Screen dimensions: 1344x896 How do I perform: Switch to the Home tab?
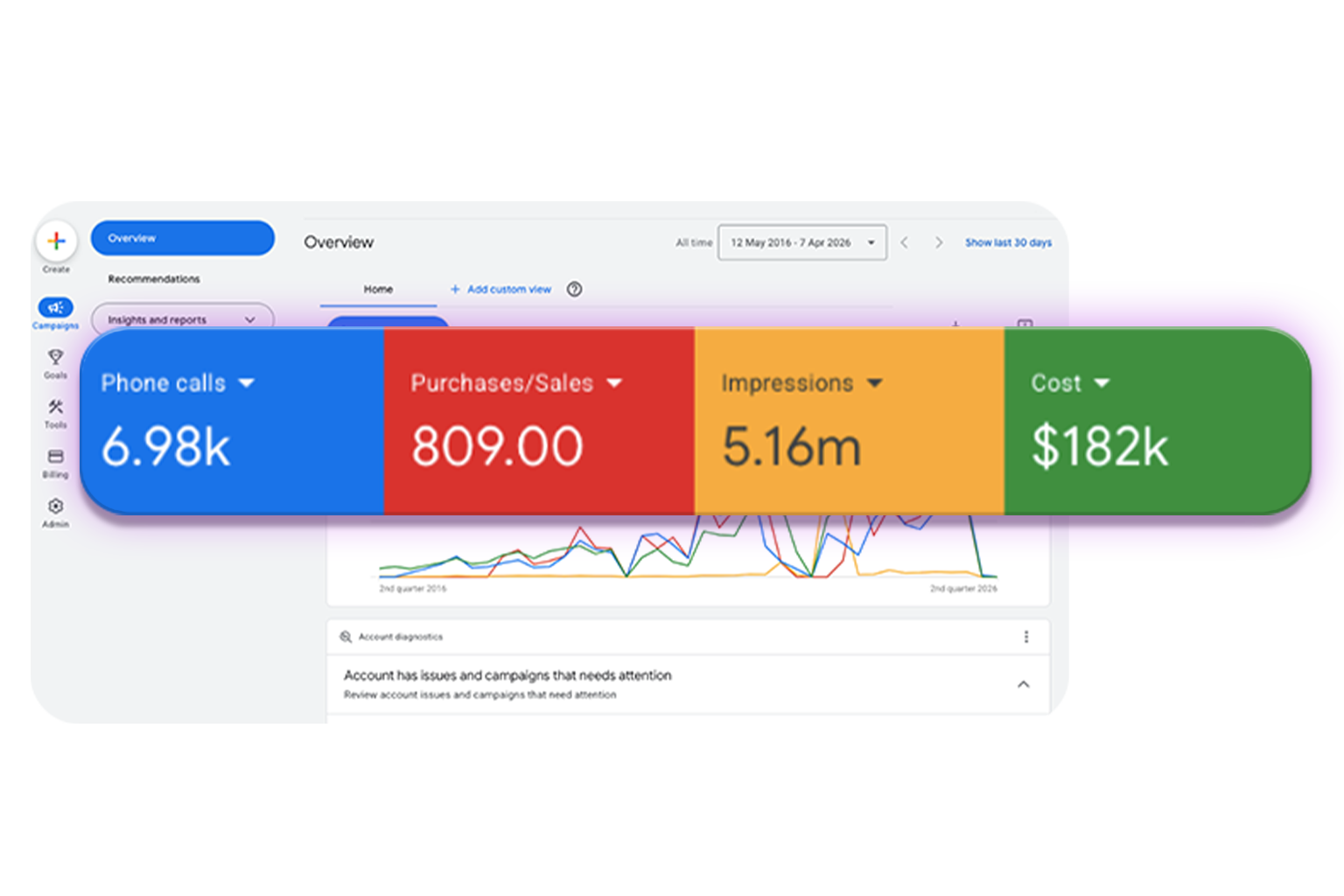click(378, 290)
